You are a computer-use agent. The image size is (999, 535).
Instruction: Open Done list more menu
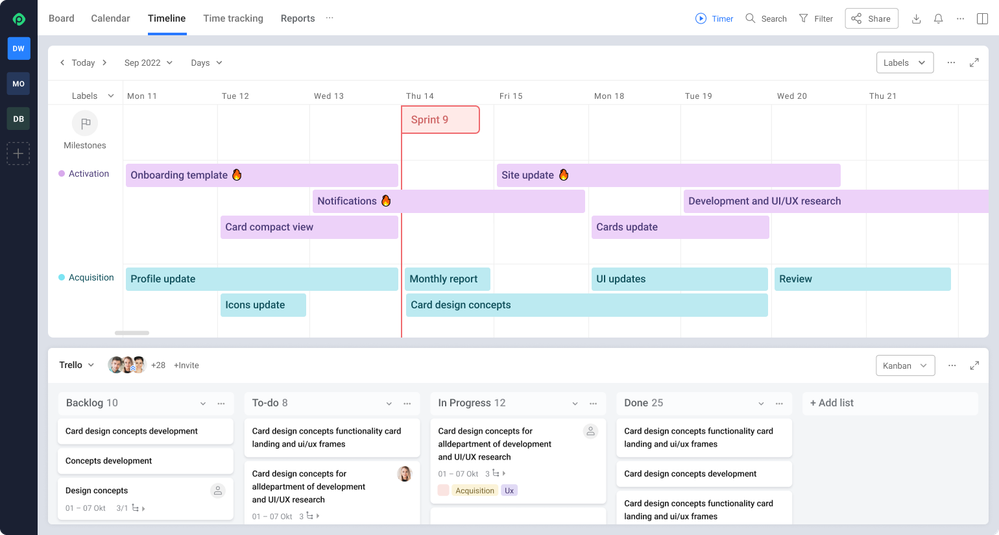pos(779,404)
